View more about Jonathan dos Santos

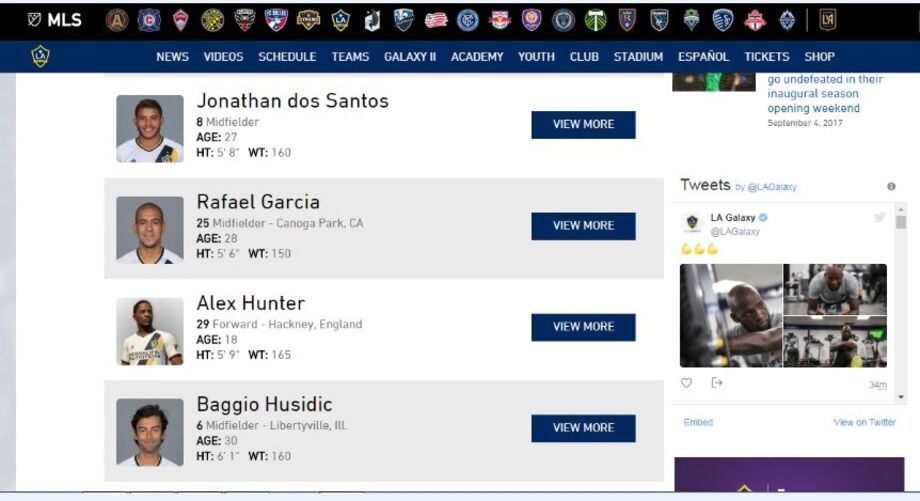(x=583, y=124)
